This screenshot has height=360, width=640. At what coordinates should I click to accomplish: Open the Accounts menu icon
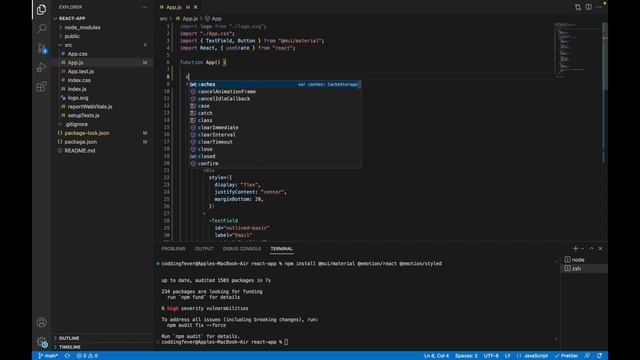pos(42,322)
